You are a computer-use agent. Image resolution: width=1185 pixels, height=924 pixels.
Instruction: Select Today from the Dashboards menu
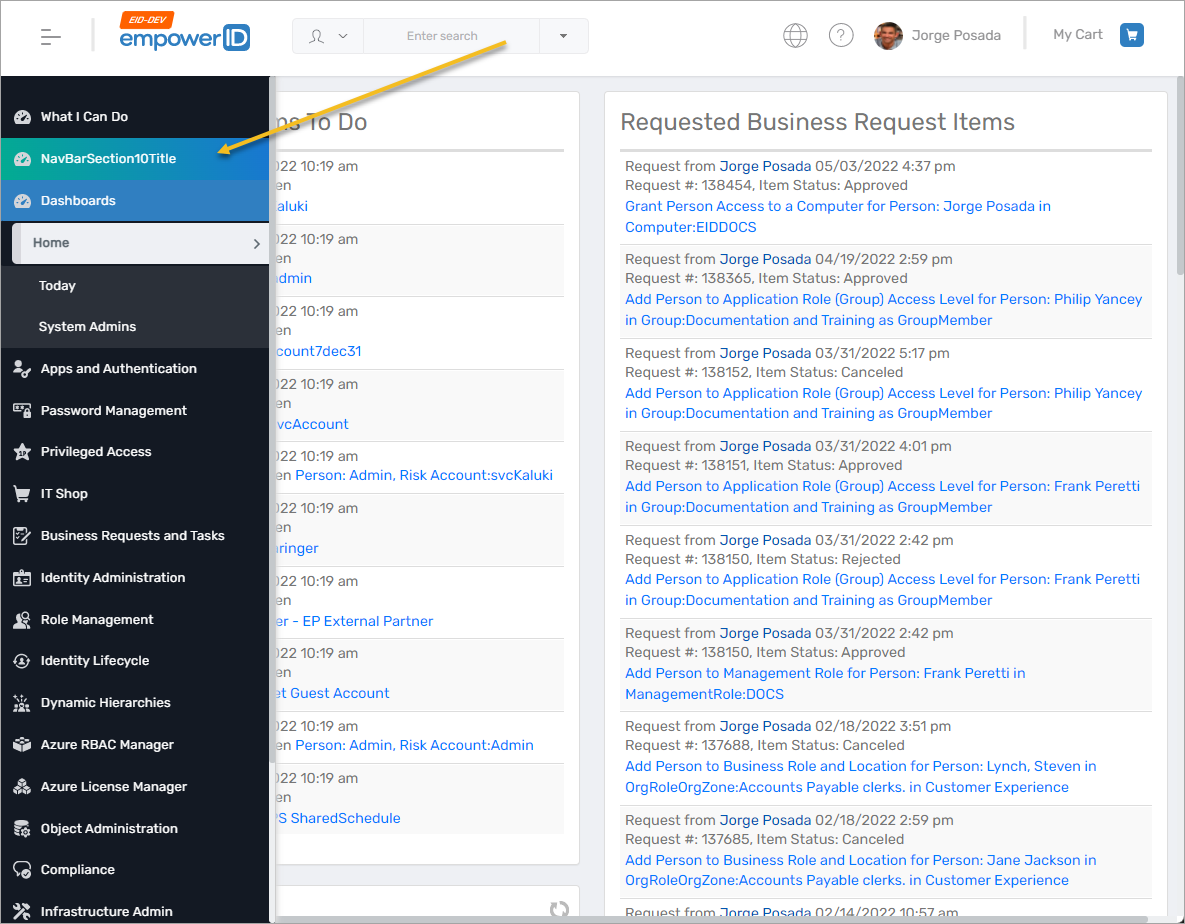coord(57,285)
